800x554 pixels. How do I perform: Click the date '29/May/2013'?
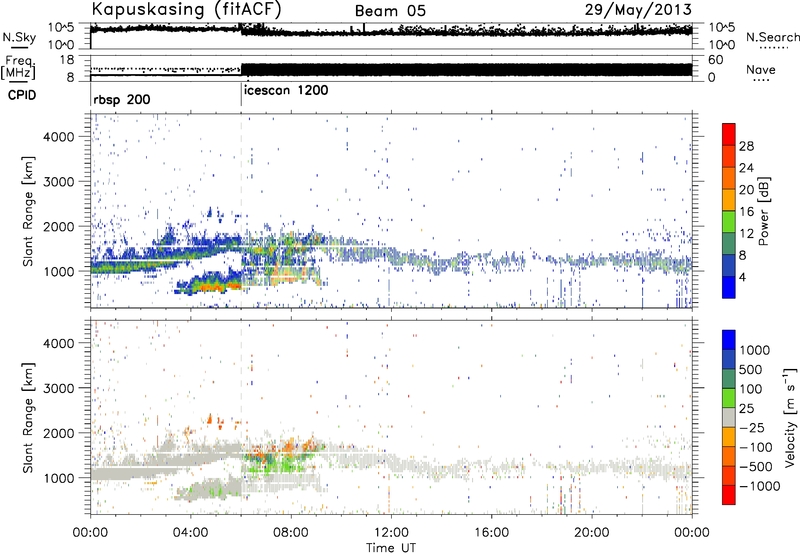click(x=638, y=9)
